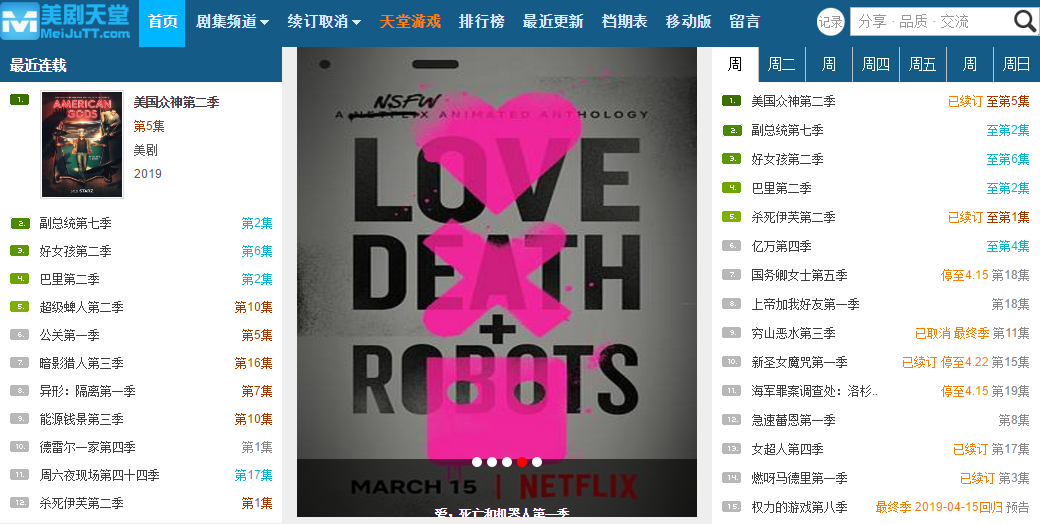This screenshot has width=1040, height=524.
Task: Open 亿万第四季 in schedule list
Action: [x=781, y=246]
